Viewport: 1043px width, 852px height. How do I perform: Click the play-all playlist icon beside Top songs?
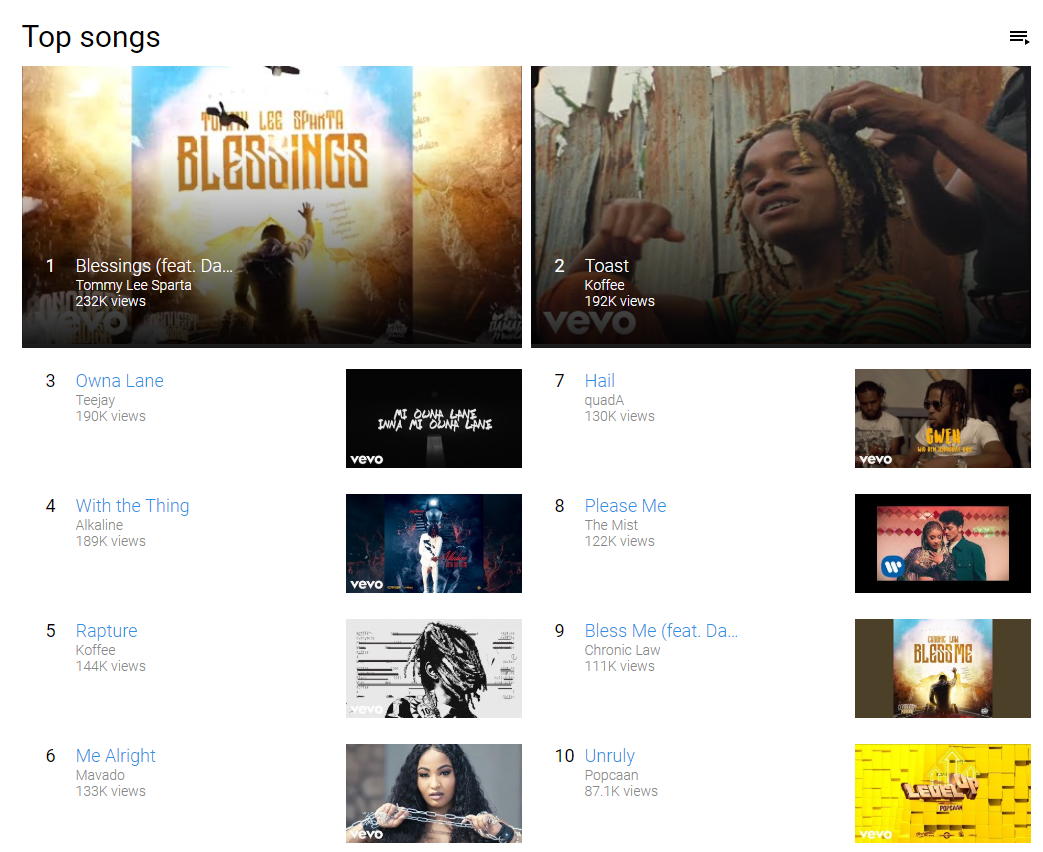point(1018,37)
